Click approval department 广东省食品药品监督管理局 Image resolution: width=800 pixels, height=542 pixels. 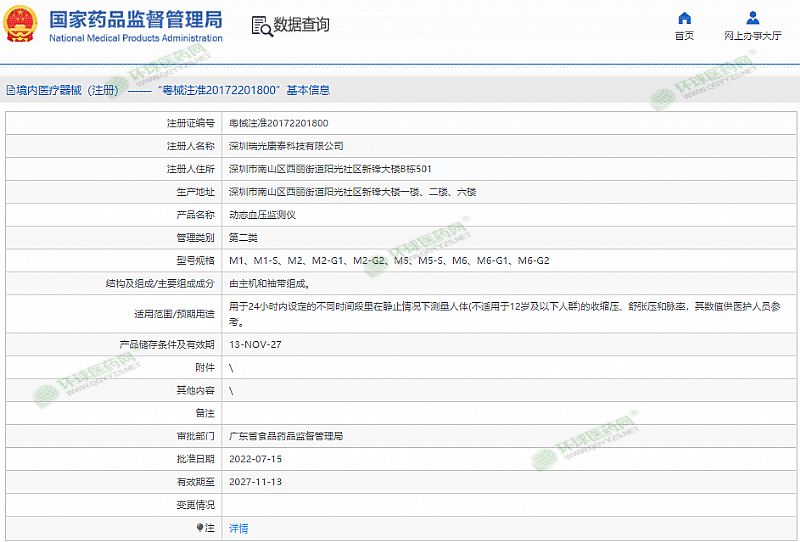[286, 436]
